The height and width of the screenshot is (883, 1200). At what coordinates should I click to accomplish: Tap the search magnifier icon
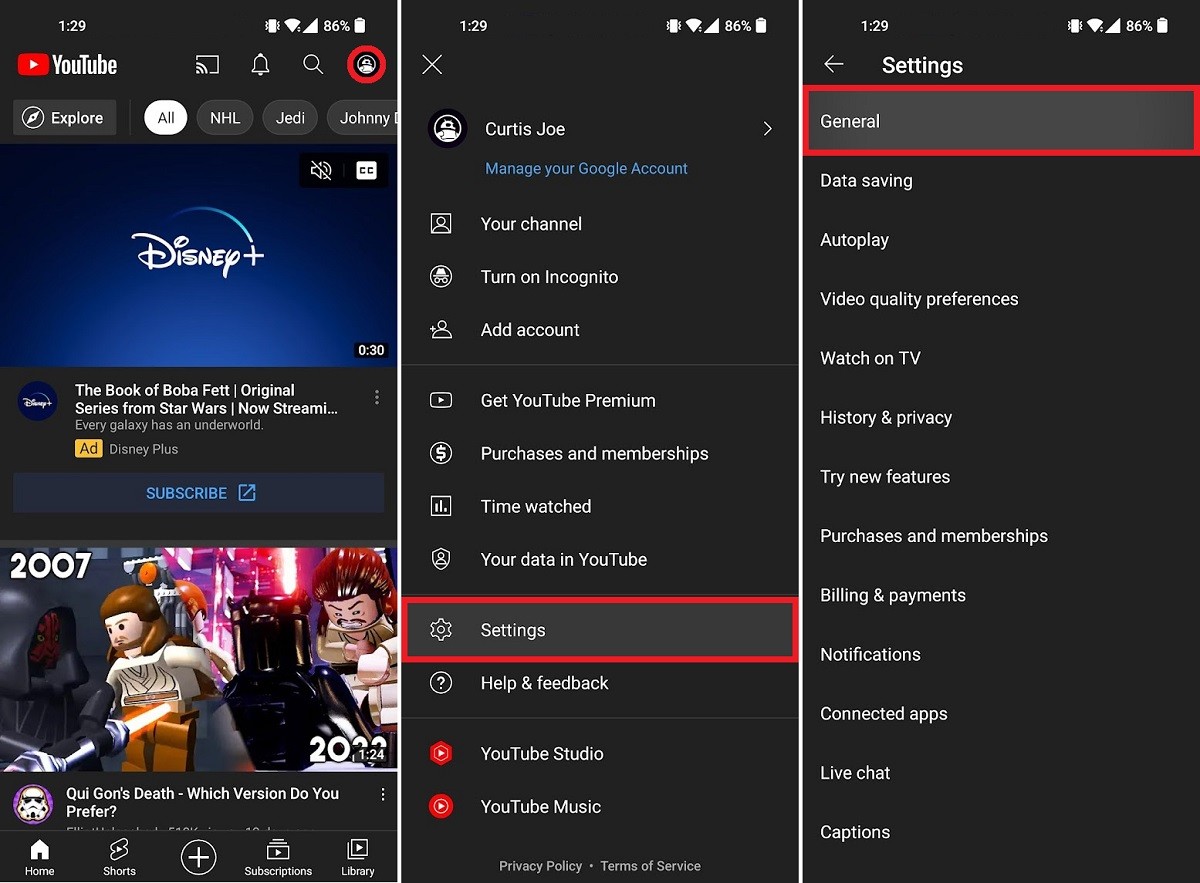point(313,65)
